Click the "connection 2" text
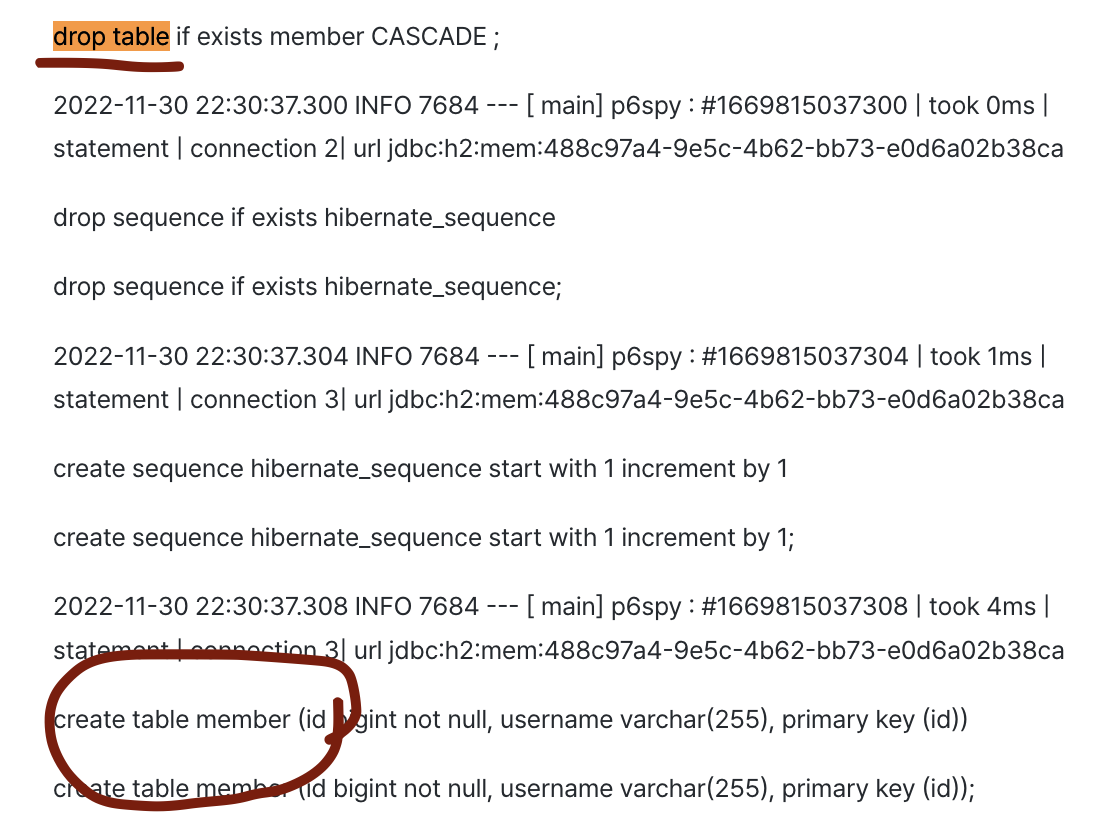Viewport: 1116px width, 826px height. (x=254, y=149)
